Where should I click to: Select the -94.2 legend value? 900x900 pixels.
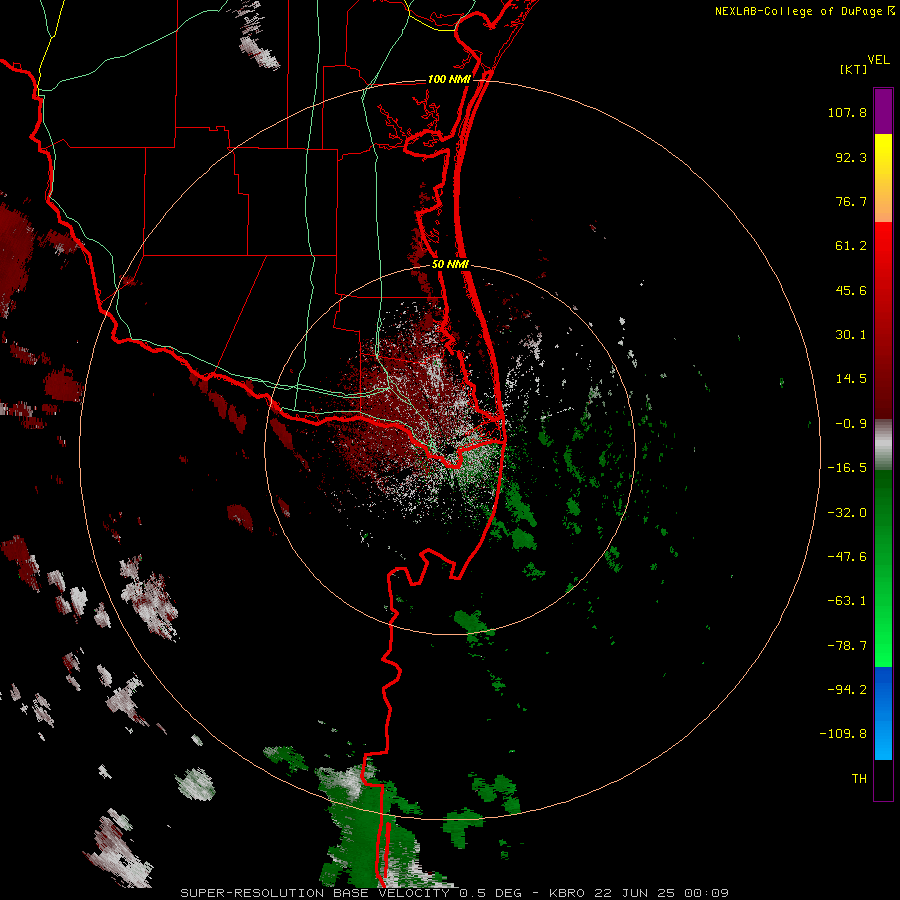[x=847, y=690]
